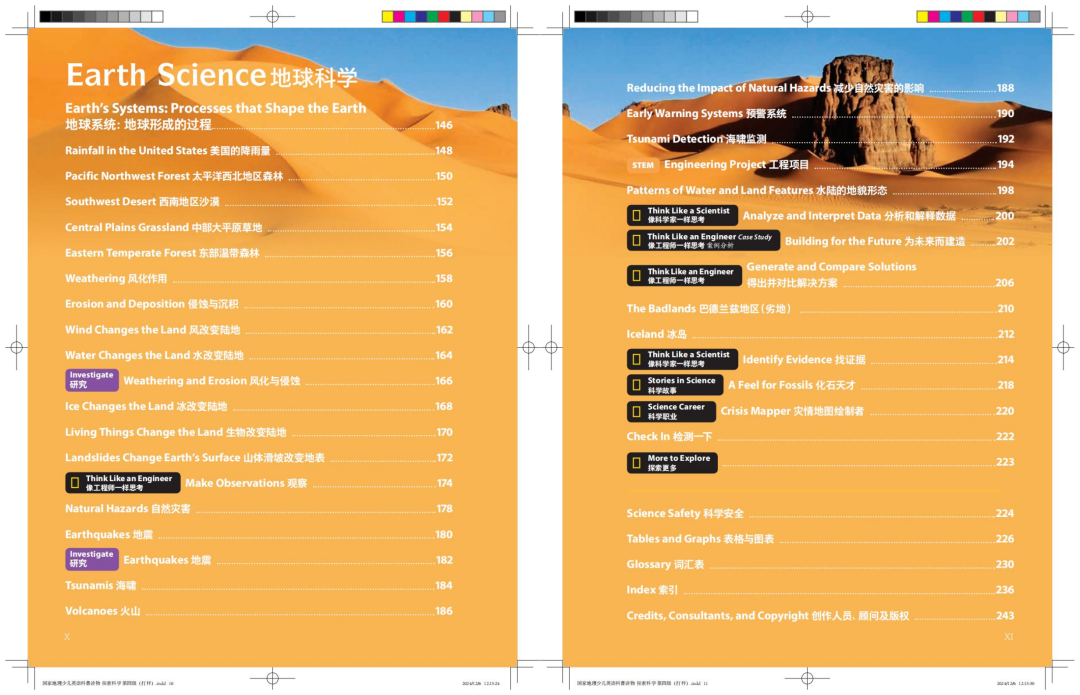Open the Volcanoes 火山 entry
The width and height of the screenshot is (1080, 695).
click(x=103, y=611)
